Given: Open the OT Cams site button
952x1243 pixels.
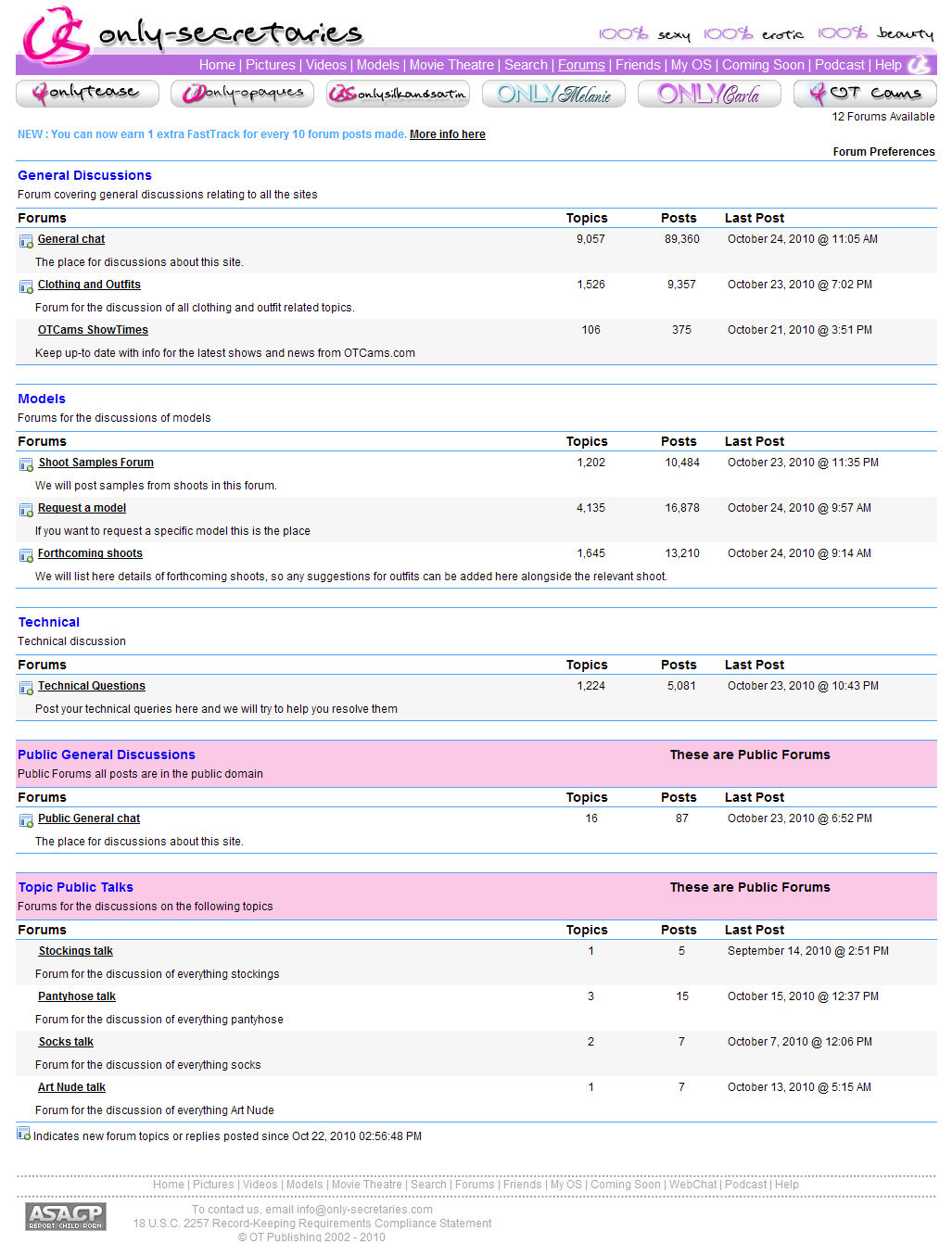Looking at the screenshot, I should tap(865, 94).
